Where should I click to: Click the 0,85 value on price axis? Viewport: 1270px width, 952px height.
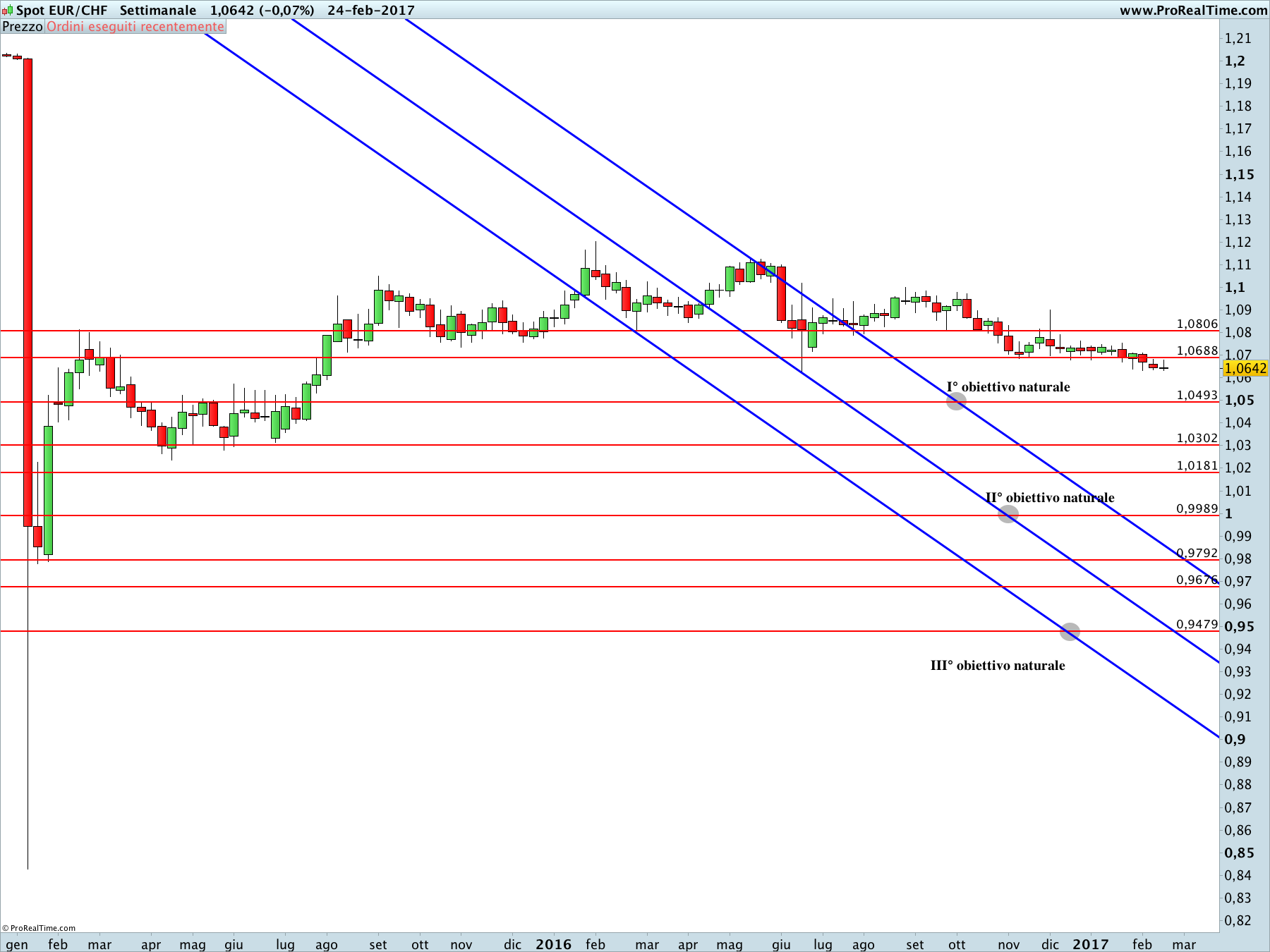pos(1240,853)
